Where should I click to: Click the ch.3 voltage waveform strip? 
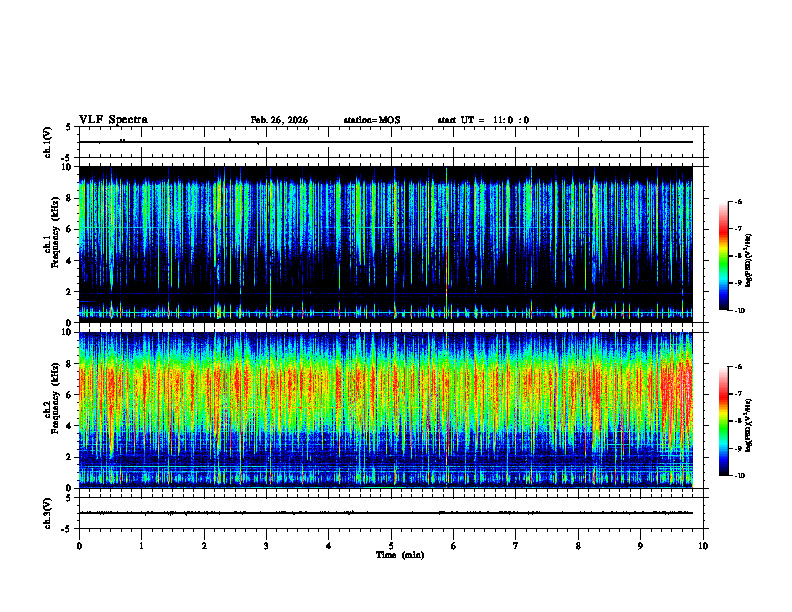[391, 513]
